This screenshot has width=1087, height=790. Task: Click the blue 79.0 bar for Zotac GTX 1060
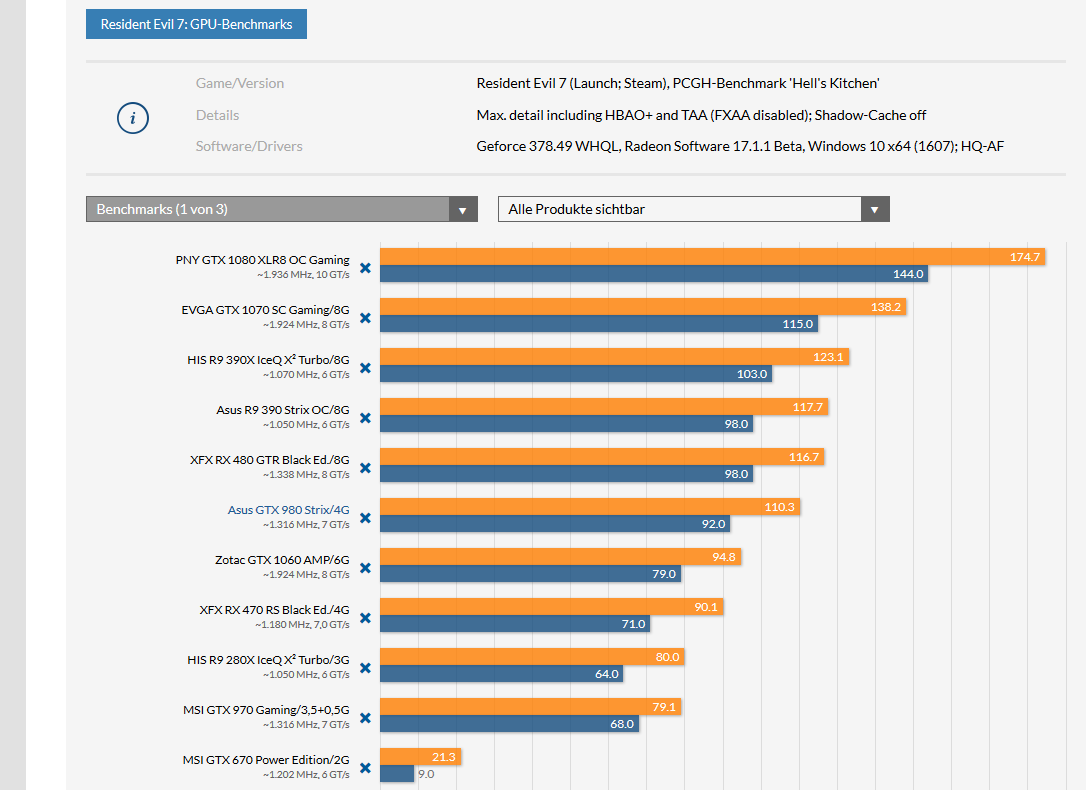click(x=530, y=574)
